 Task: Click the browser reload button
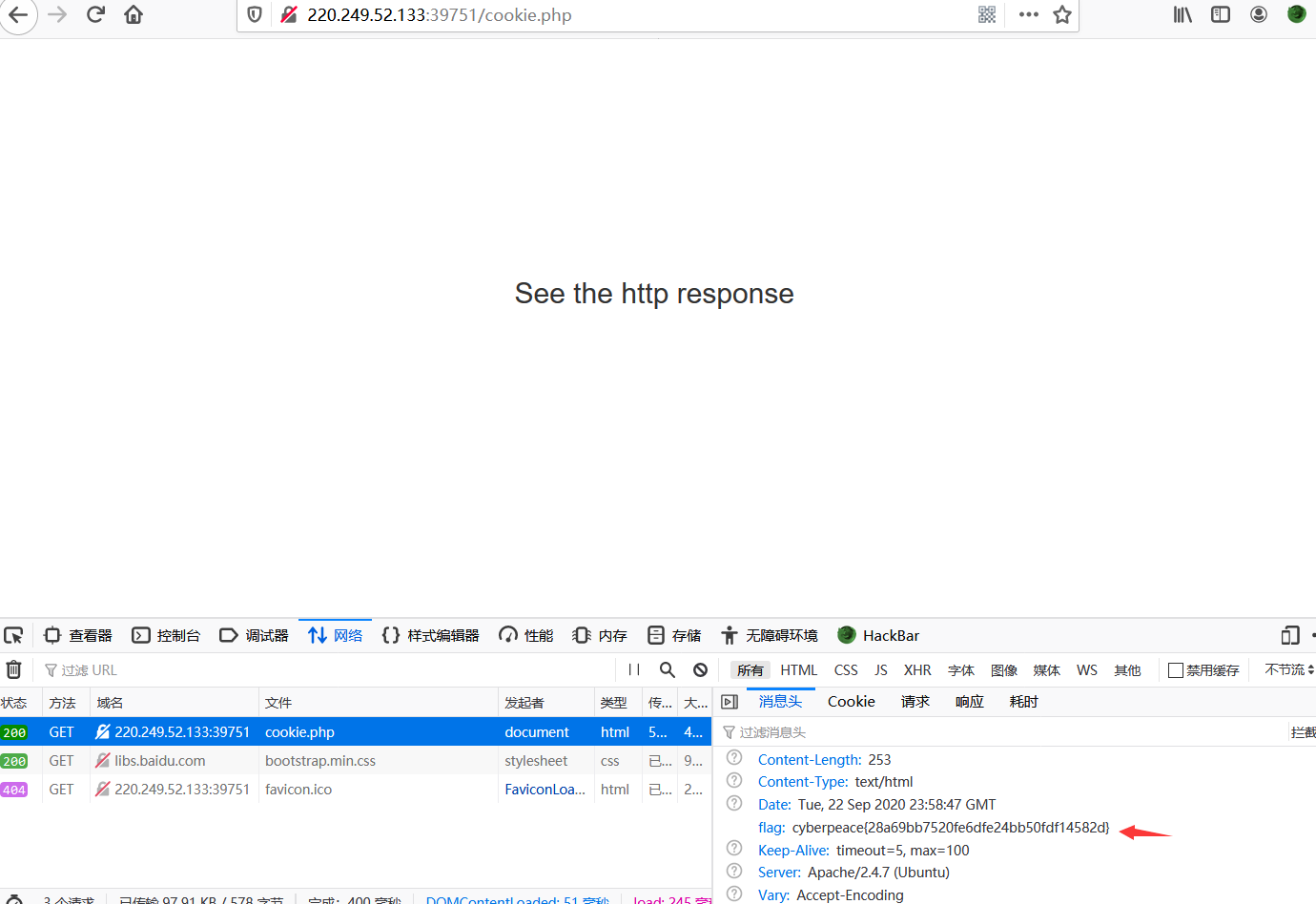coord(95,14)
